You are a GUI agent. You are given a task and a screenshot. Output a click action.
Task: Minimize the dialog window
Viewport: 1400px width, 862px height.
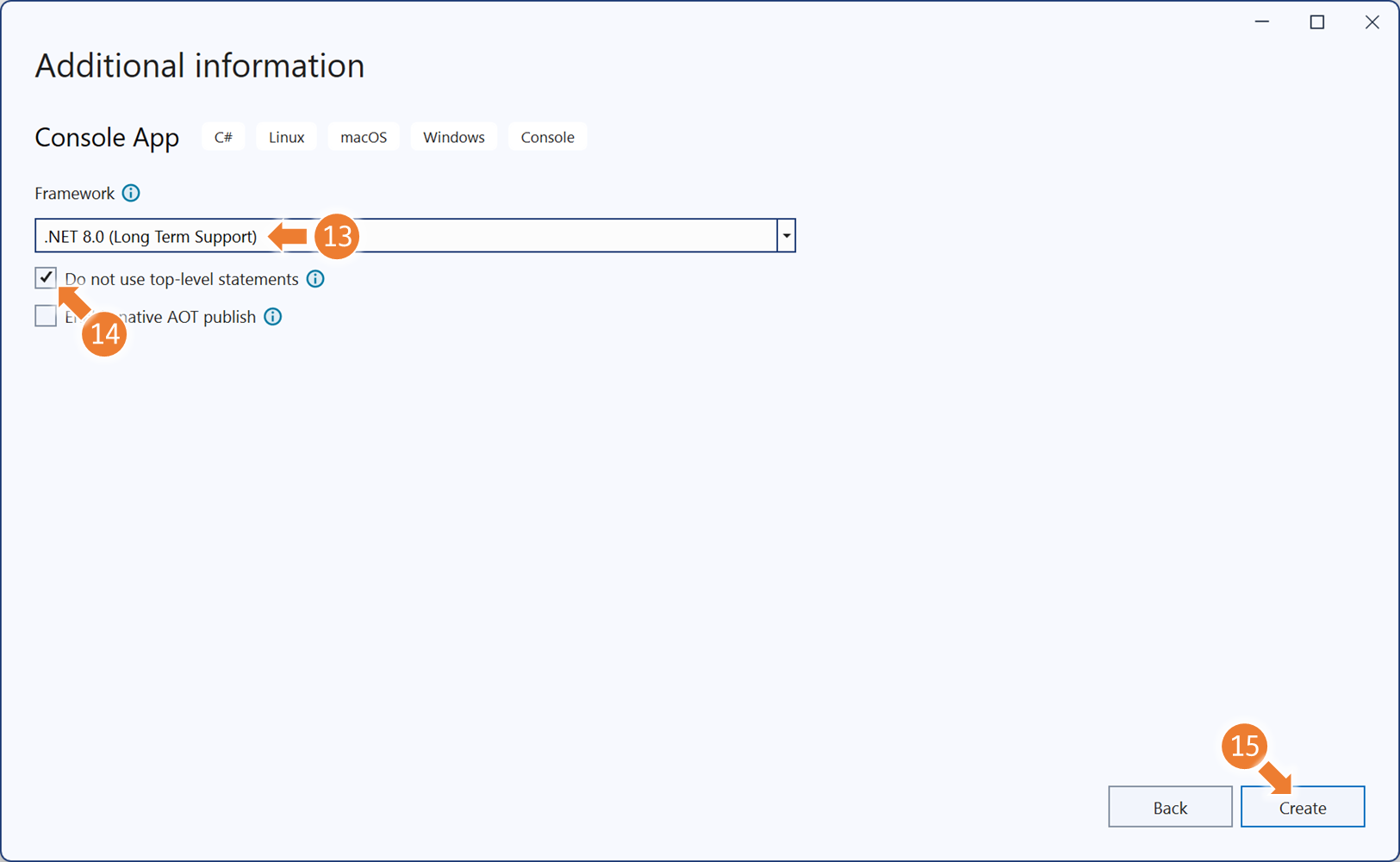tap(1262, 22)
